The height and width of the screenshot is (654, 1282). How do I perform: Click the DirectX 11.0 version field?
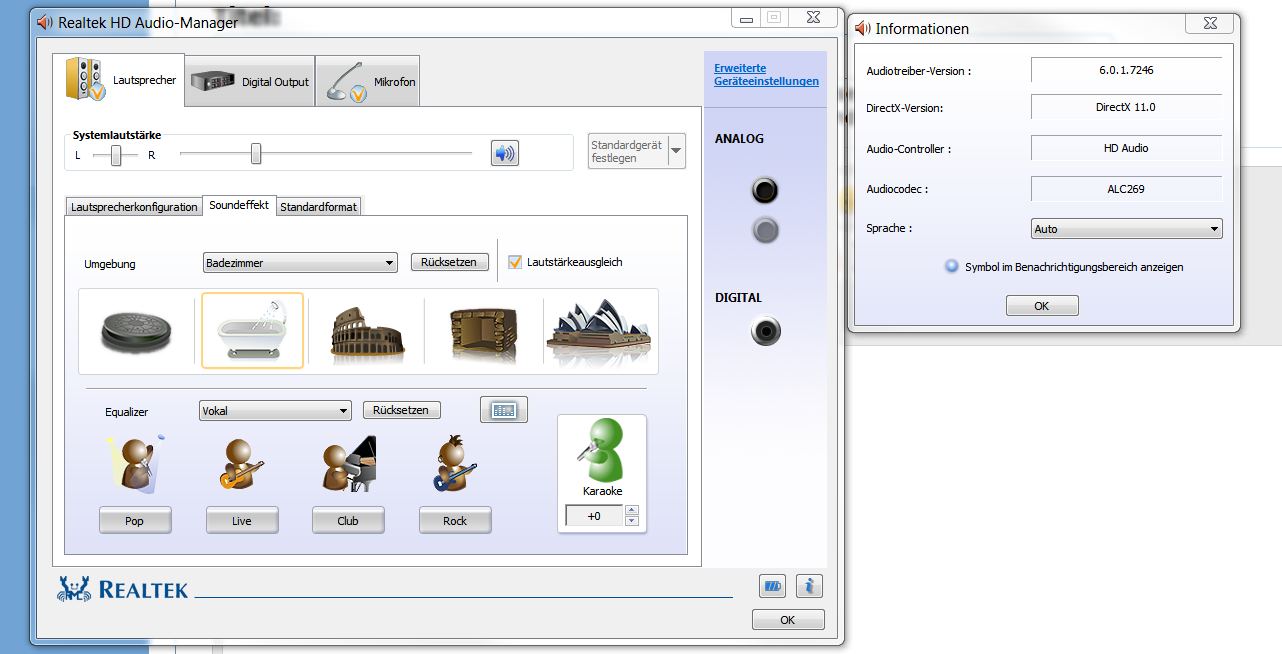pos(1126,107)
